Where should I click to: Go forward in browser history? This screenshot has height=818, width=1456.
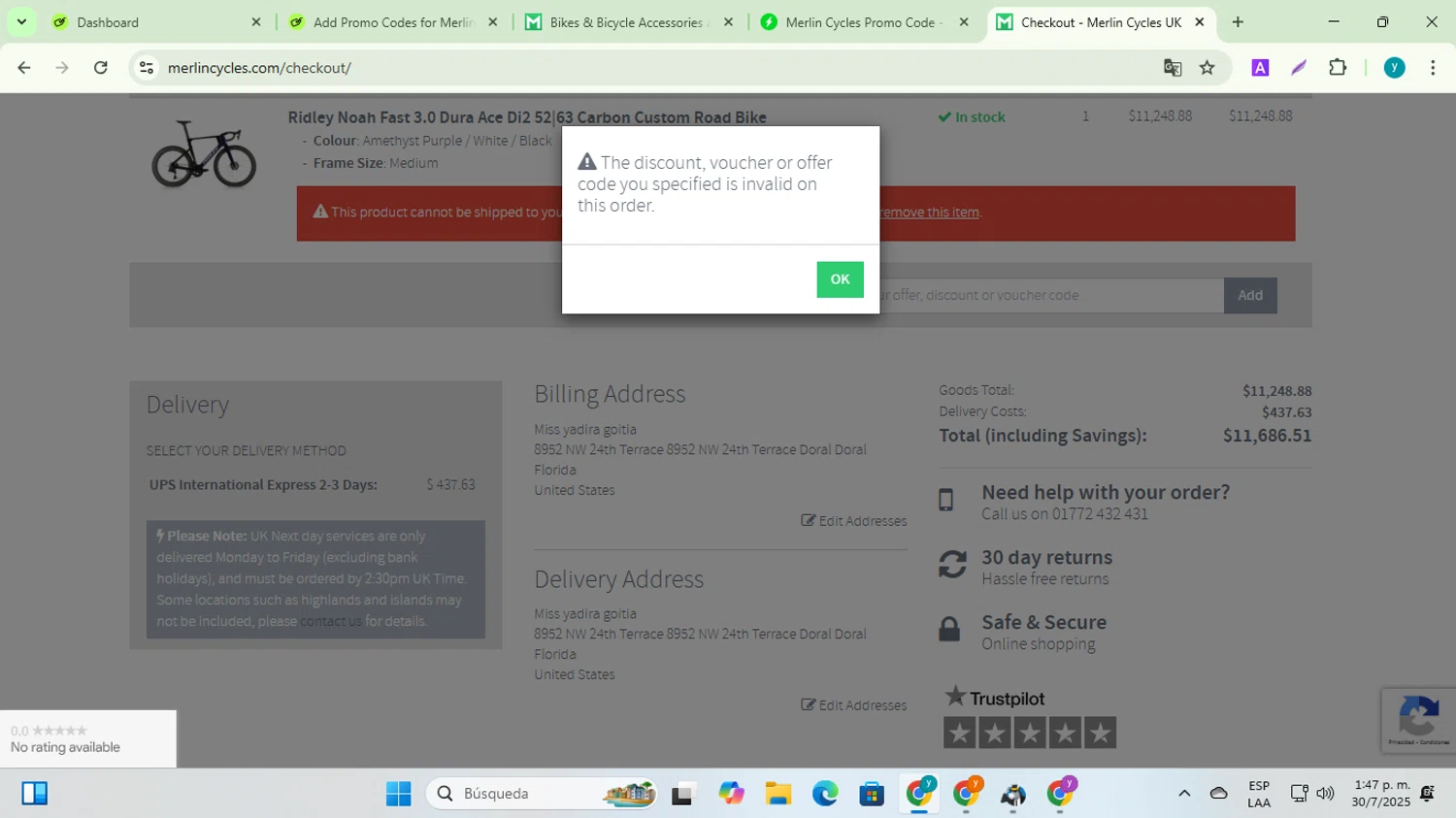click(x=62, y=68)
